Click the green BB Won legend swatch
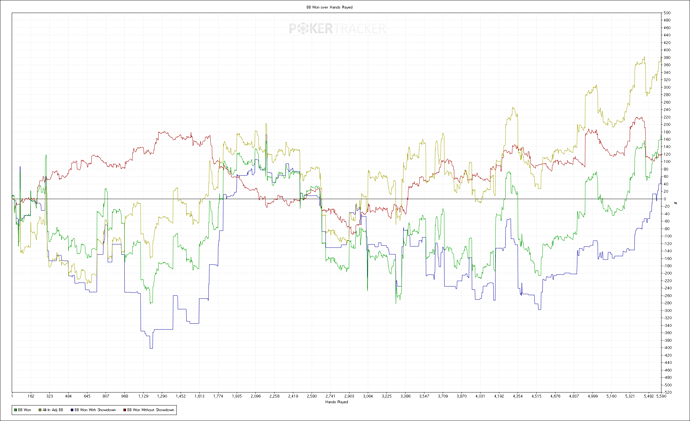Image resolution: width=690 pixels, height=421 pixels. (15, 410)
